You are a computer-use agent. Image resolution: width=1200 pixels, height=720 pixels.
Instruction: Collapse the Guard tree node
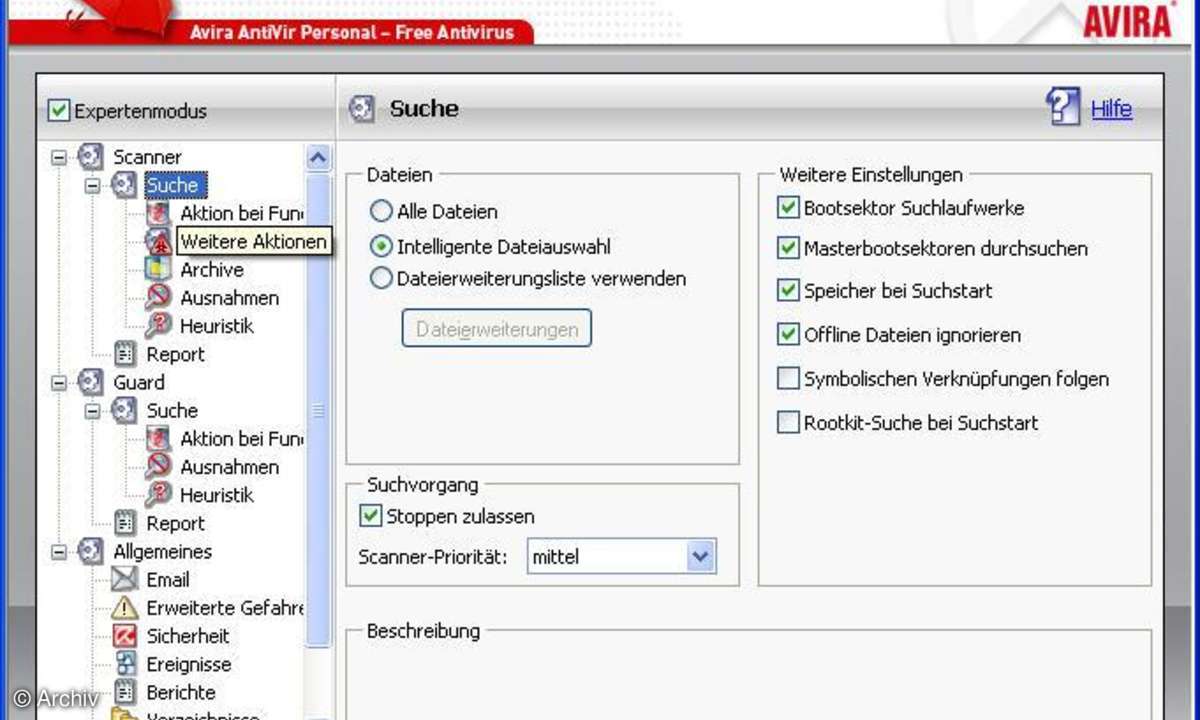click(60, 383)
